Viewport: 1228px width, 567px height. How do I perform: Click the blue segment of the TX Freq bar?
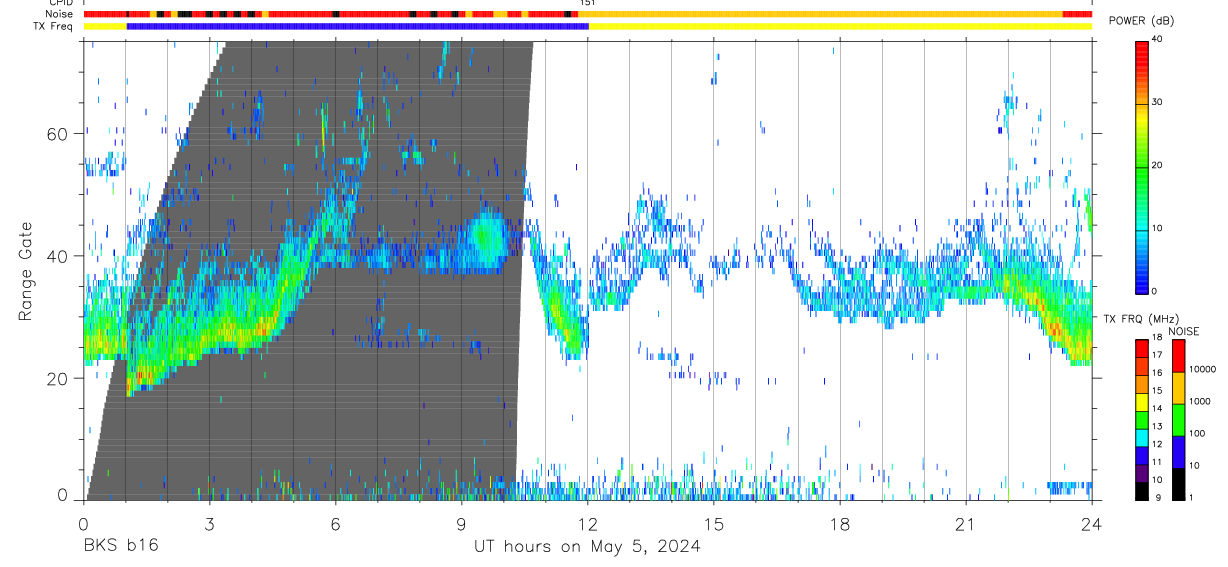(357, 25)
